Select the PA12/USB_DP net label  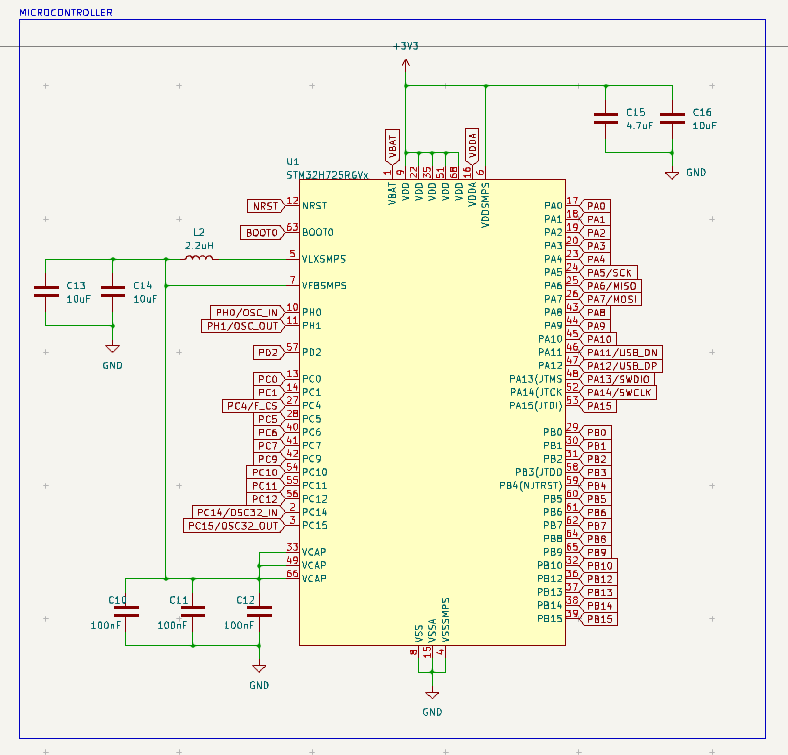621,366
